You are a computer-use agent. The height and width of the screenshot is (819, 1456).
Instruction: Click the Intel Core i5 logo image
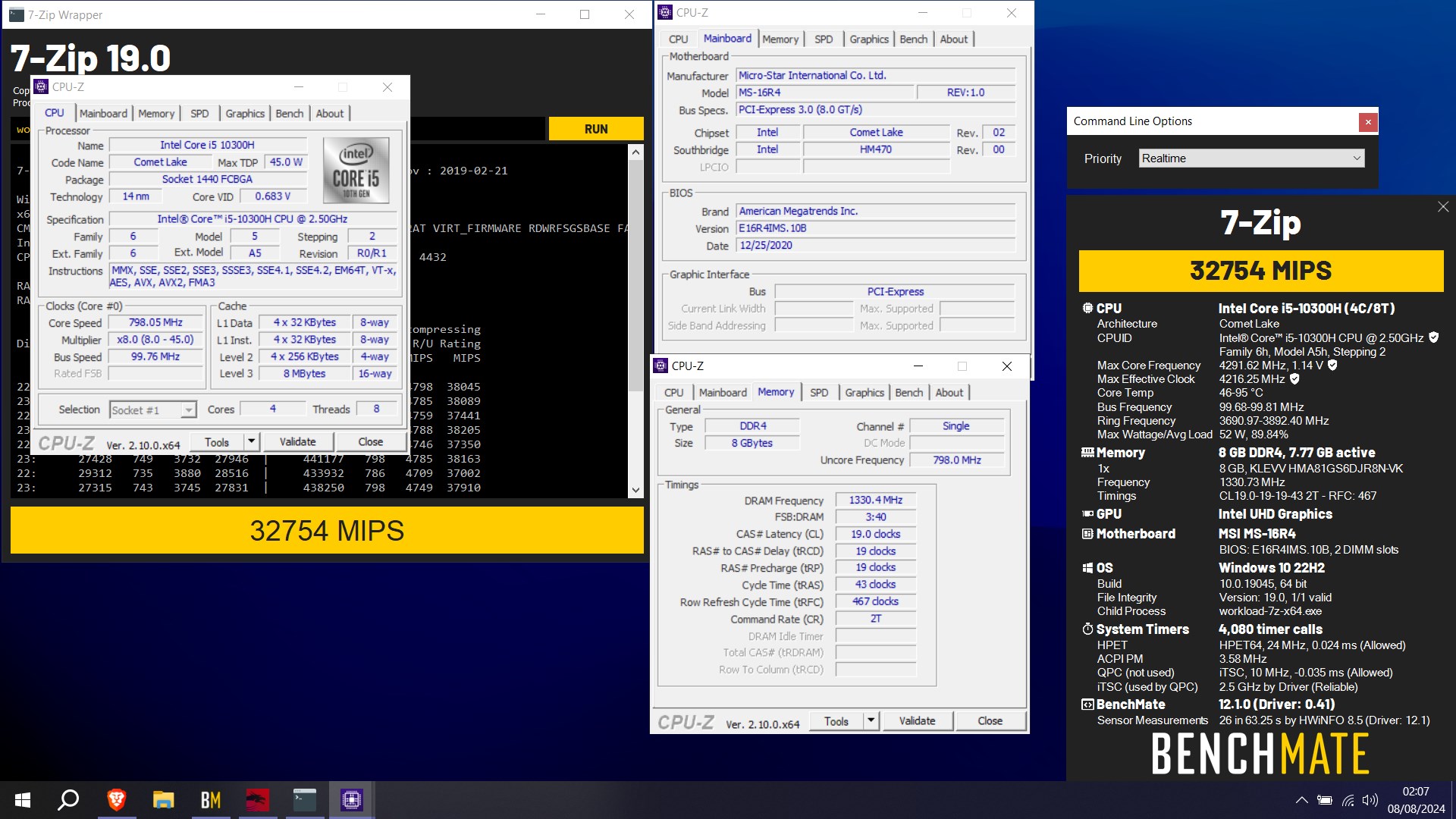click(356, 170)
